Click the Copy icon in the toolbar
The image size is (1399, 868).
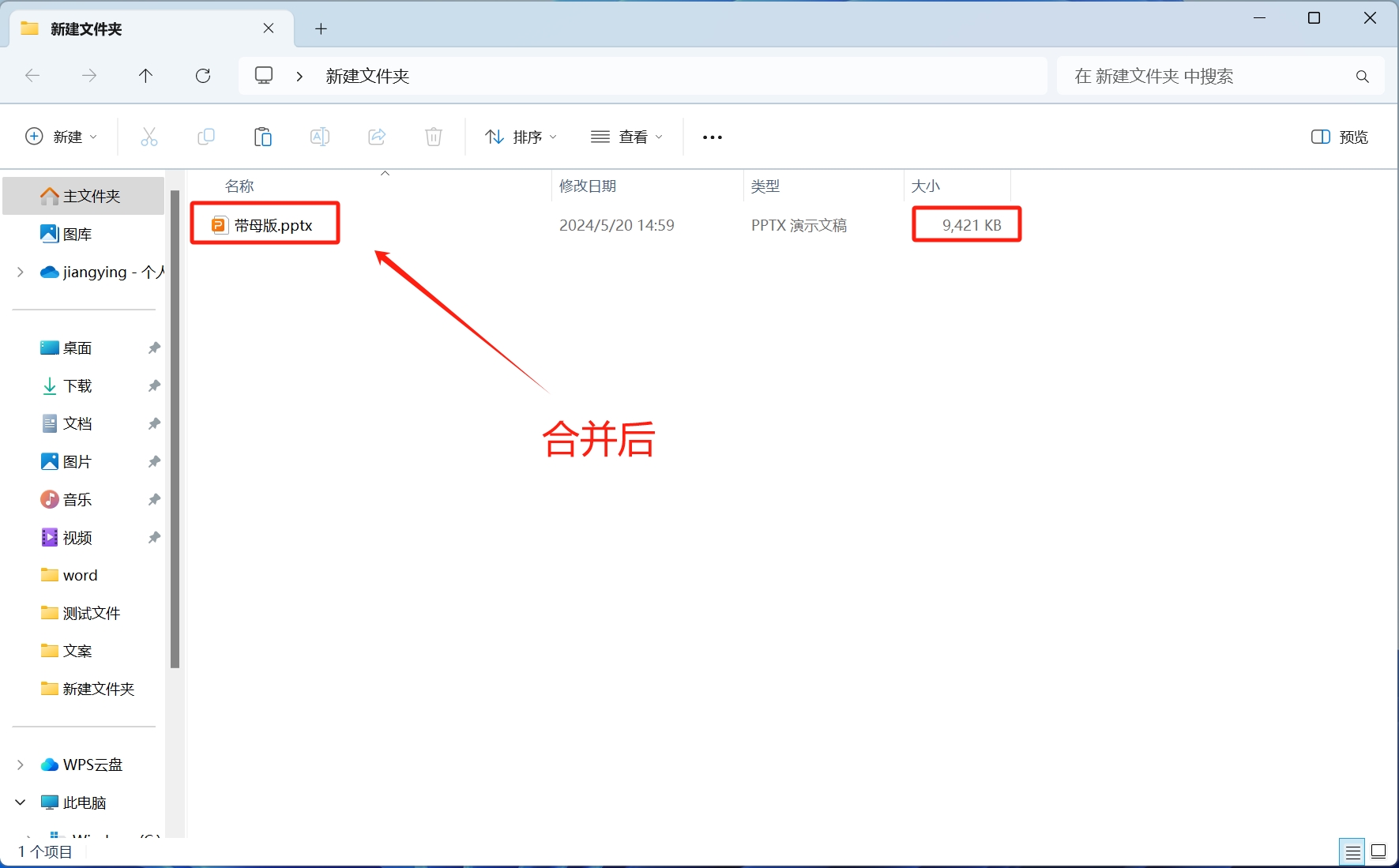coord(206,137)
